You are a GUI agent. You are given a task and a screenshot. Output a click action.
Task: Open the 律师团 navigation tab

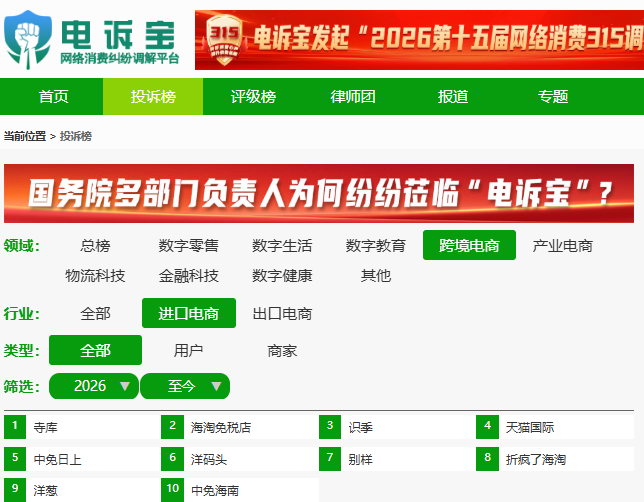(353, 97)
